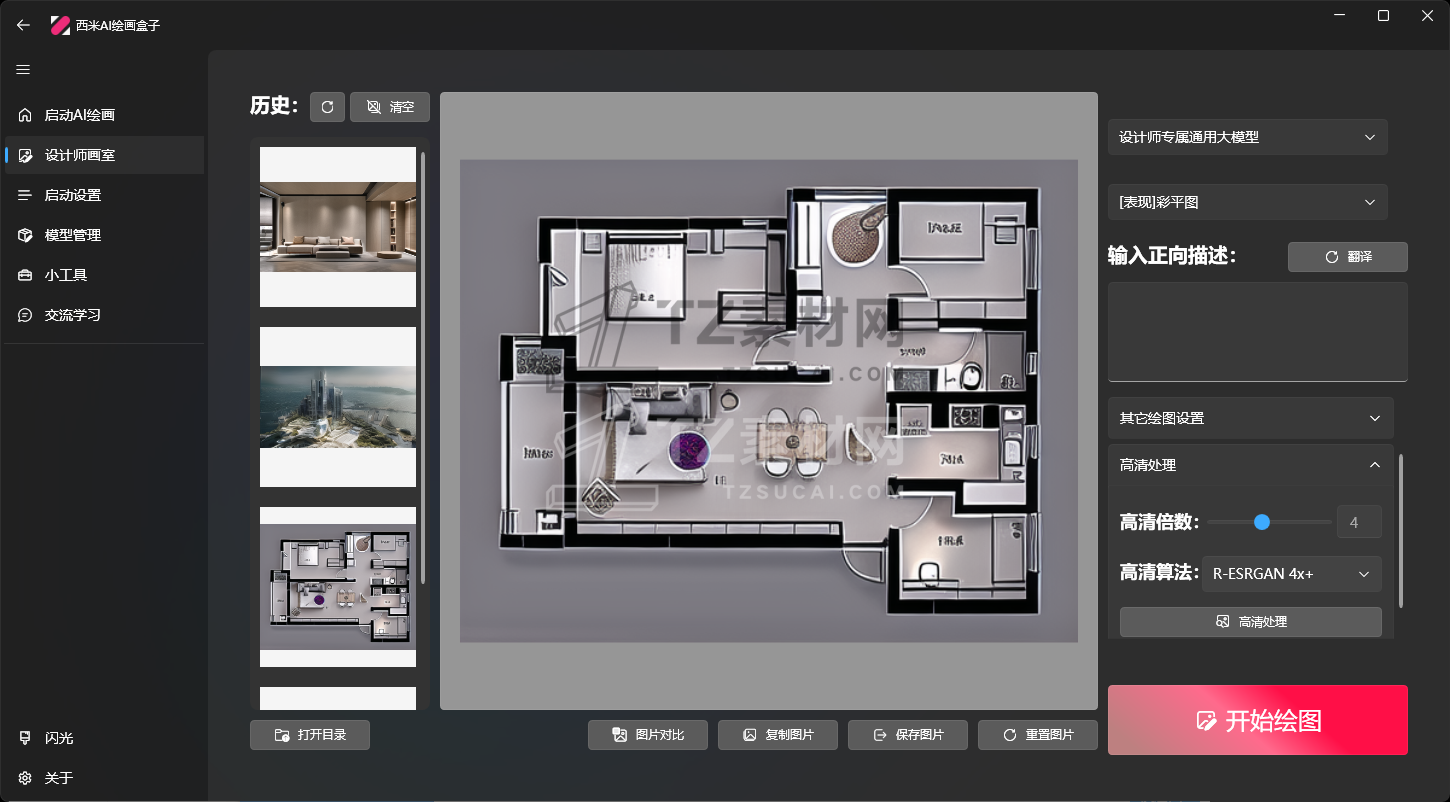Click the settings panel scrollbar
This screenshot has width=1450, height=802.
(1401, 530)
